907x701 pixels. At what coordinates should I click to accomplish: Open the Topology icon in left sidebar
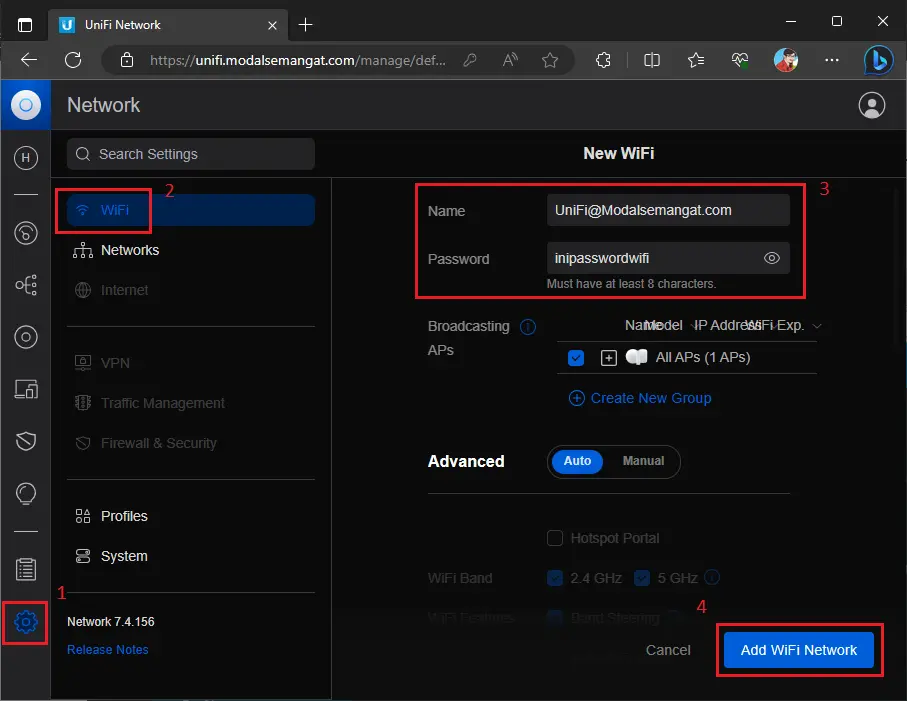click(x=25, y=233)
